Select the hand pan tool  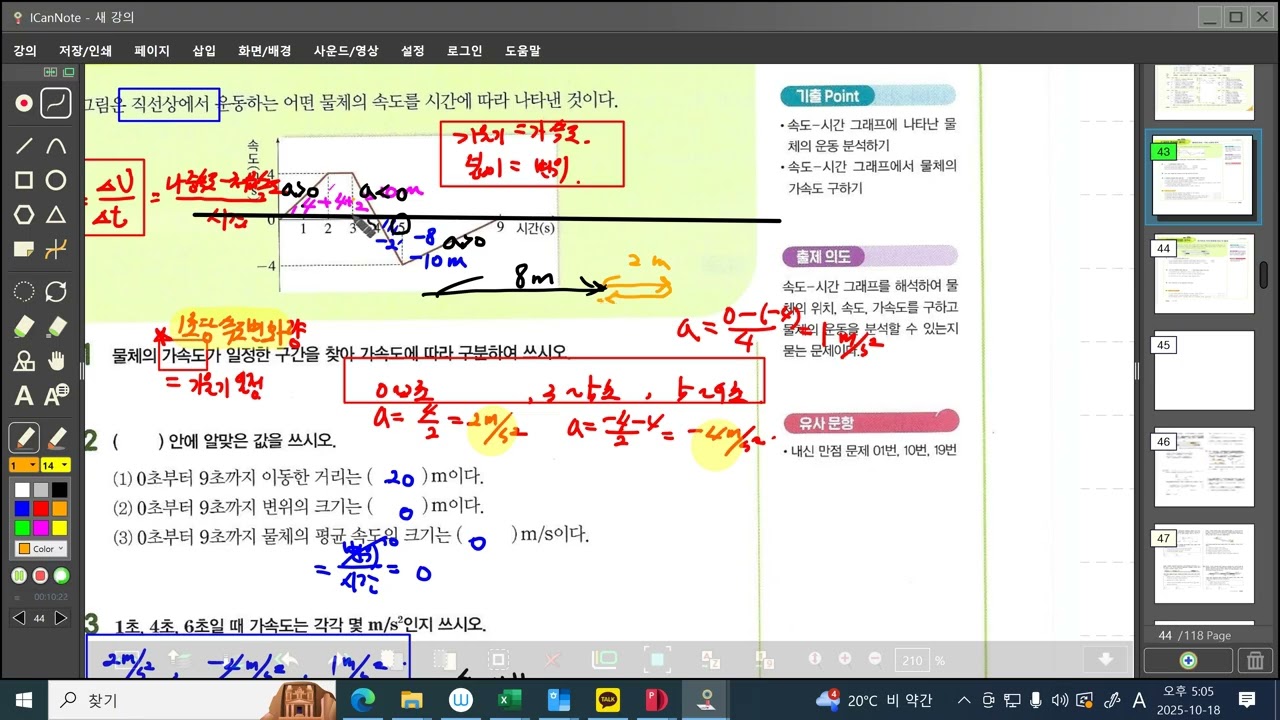pos(57,361)
